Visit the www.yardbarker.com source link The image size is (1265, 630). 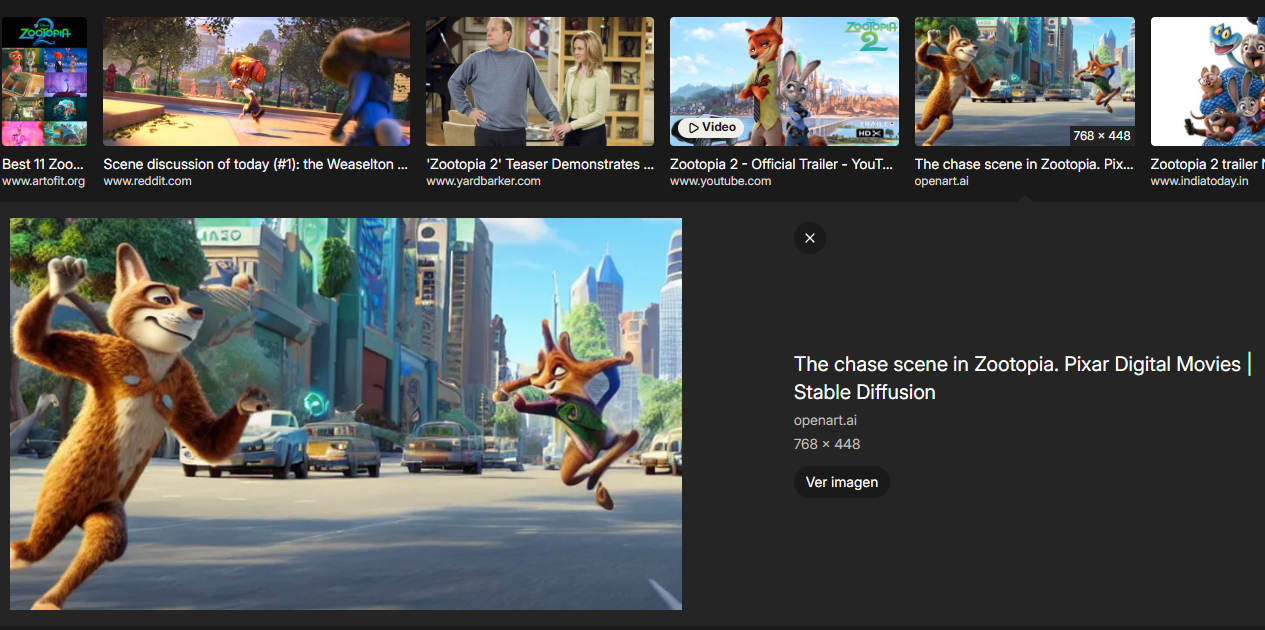point(483,181)
